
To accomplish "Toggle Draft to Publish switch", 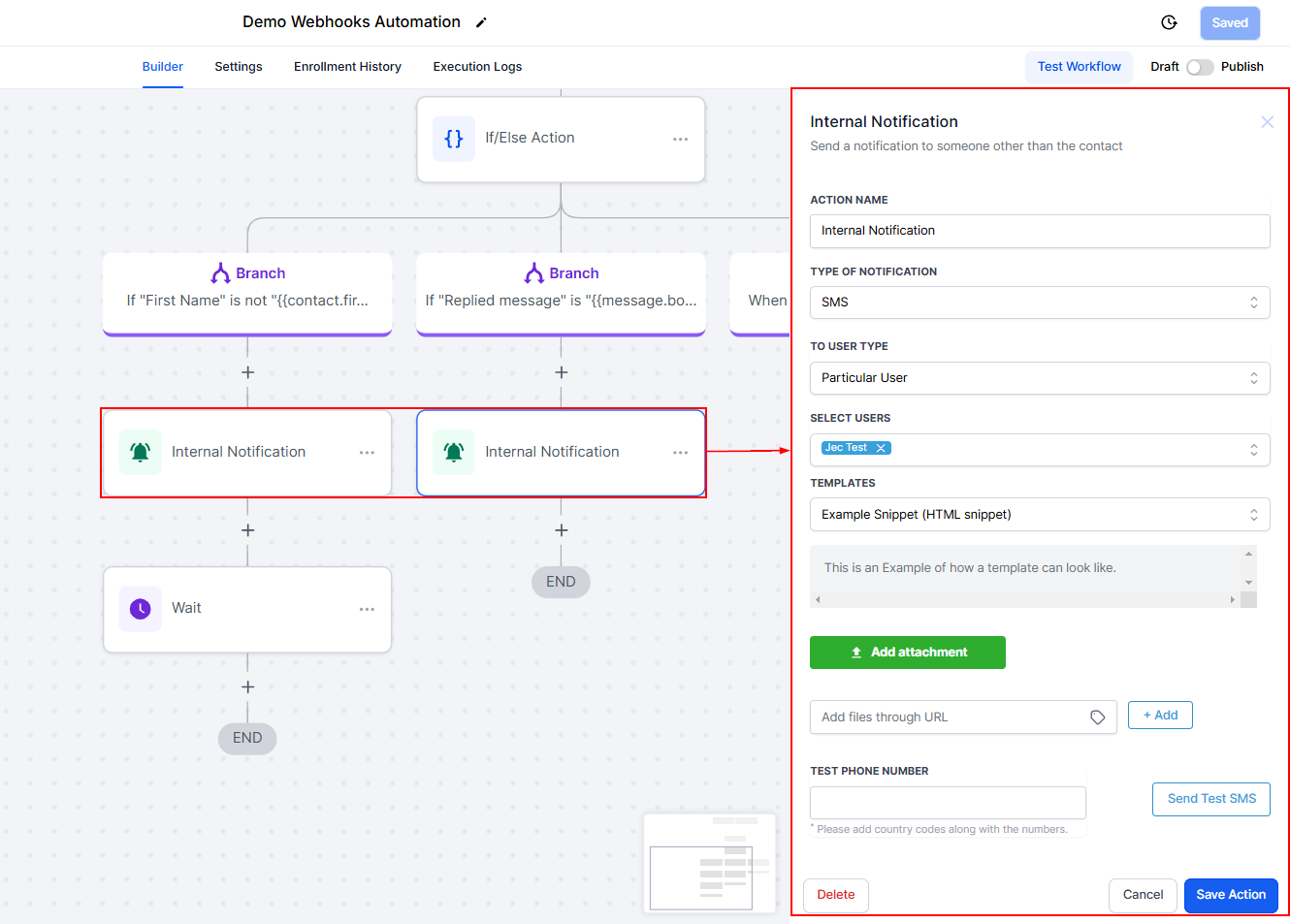I will [1199, 67].
